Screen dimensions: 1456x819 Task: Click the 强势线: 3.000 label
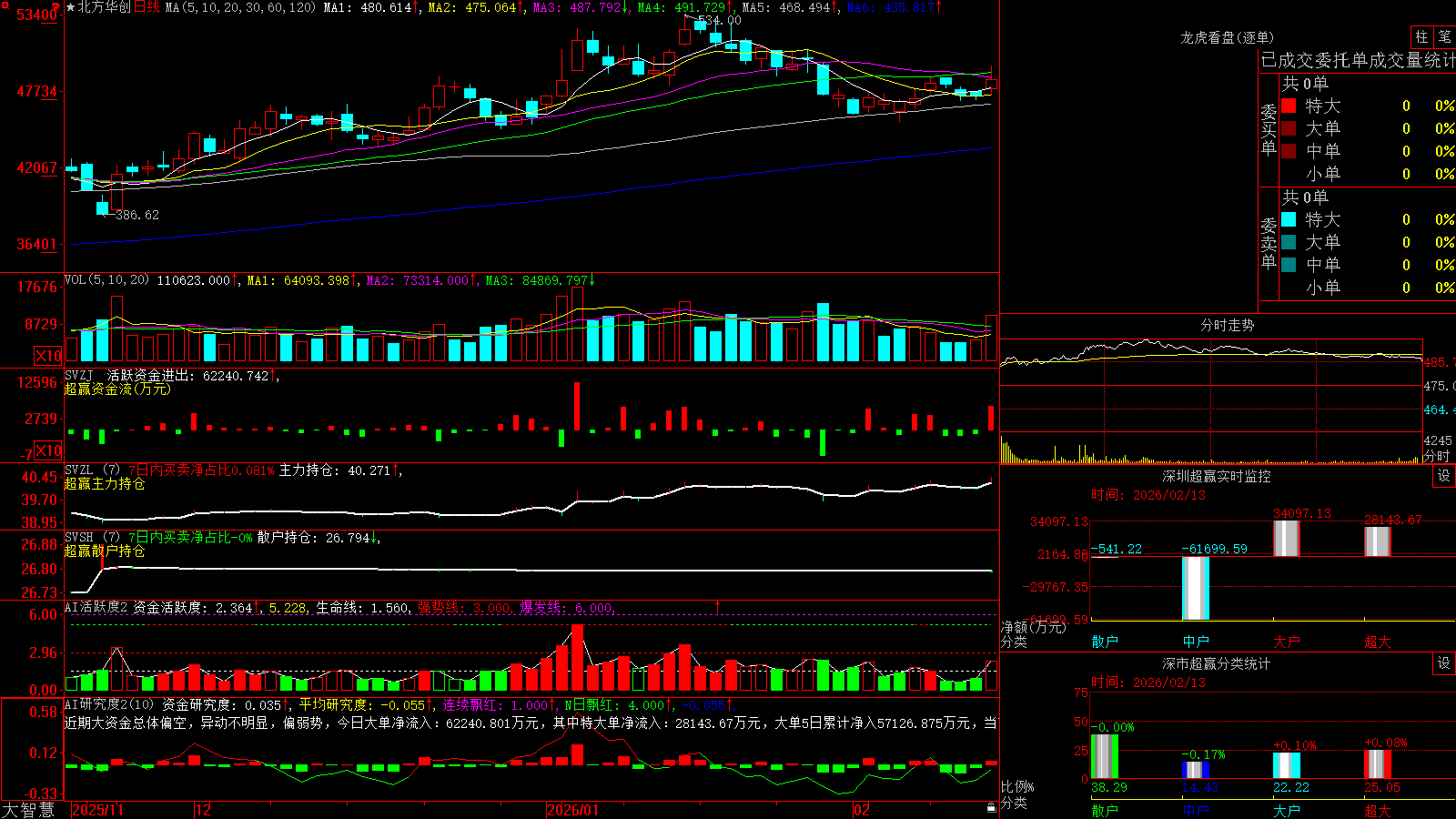click(464, 607)
